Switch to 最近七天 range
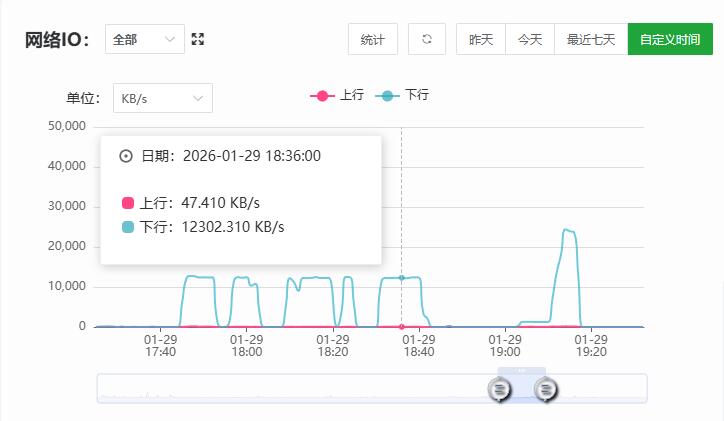724x421 pixels. point(591,39)
